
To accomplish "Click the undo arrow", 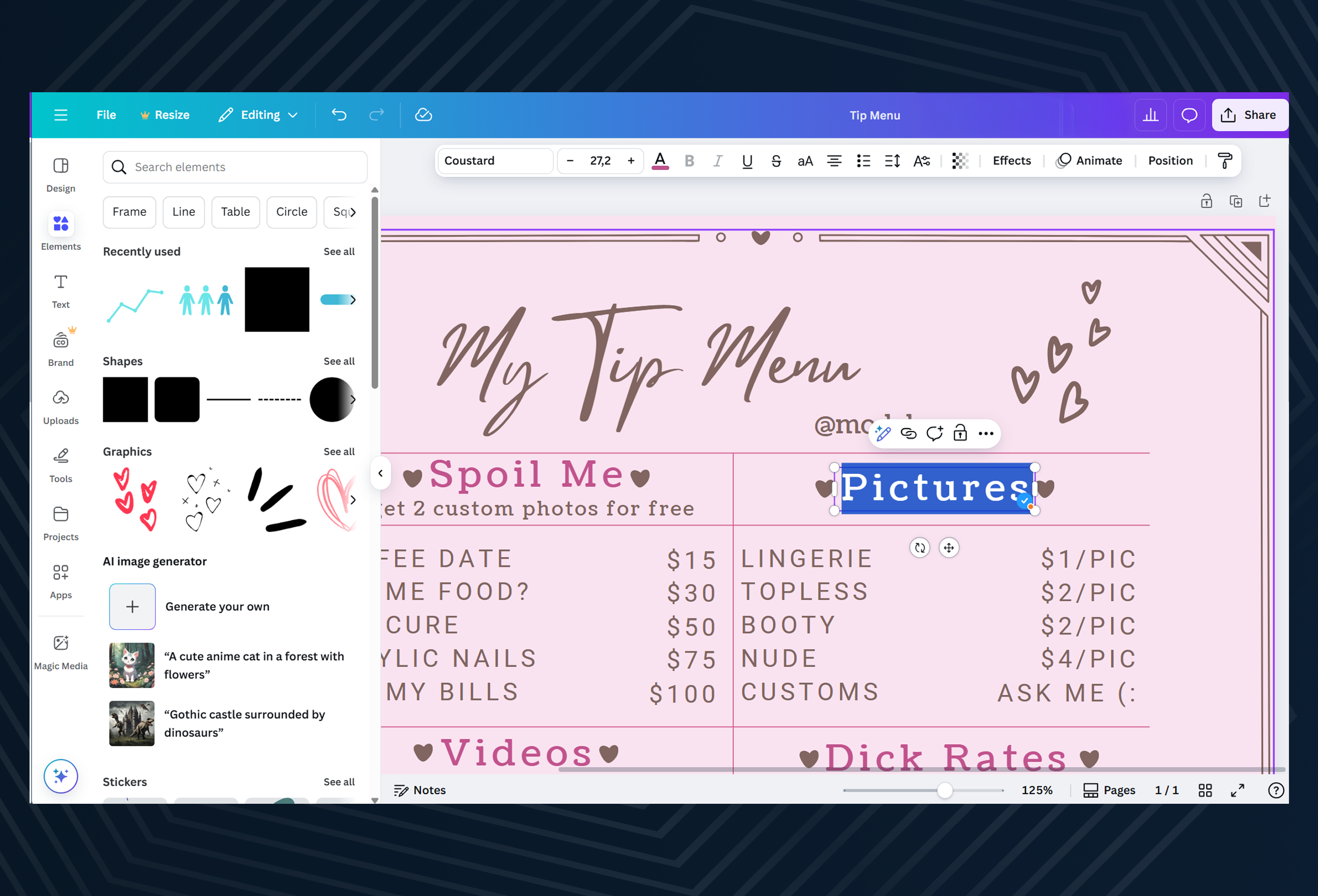I will click(338, 115).
